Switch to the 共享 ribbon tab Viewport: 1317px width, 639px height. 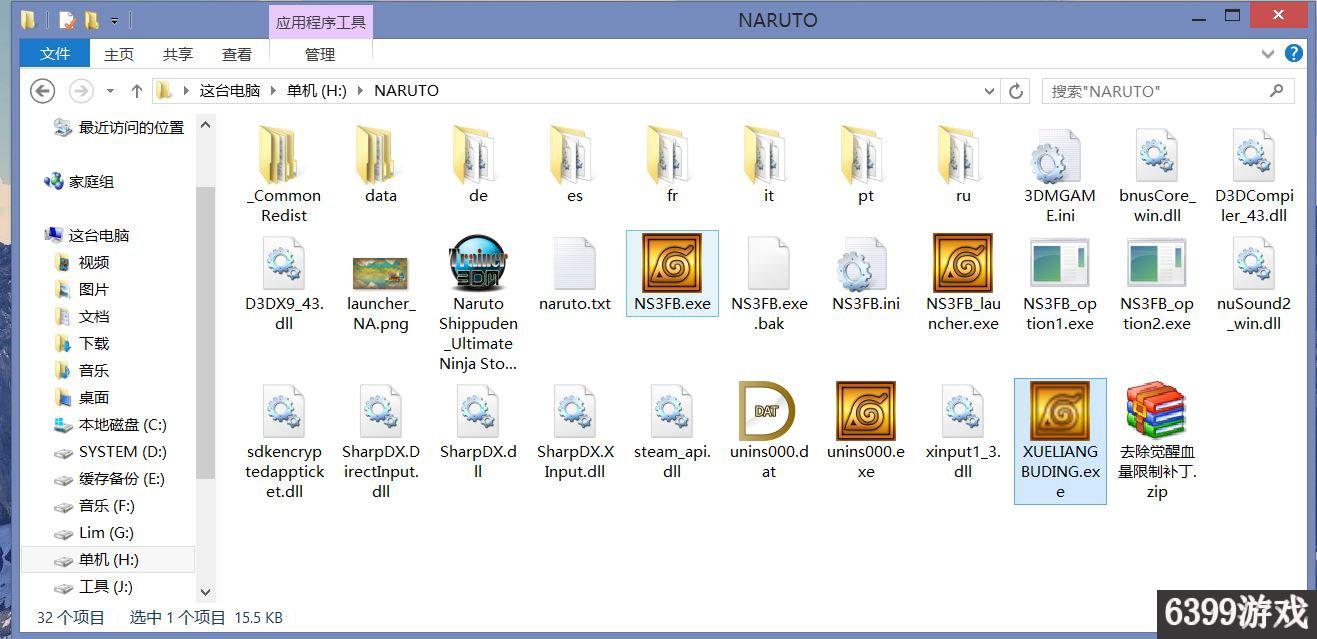(178, 54)
